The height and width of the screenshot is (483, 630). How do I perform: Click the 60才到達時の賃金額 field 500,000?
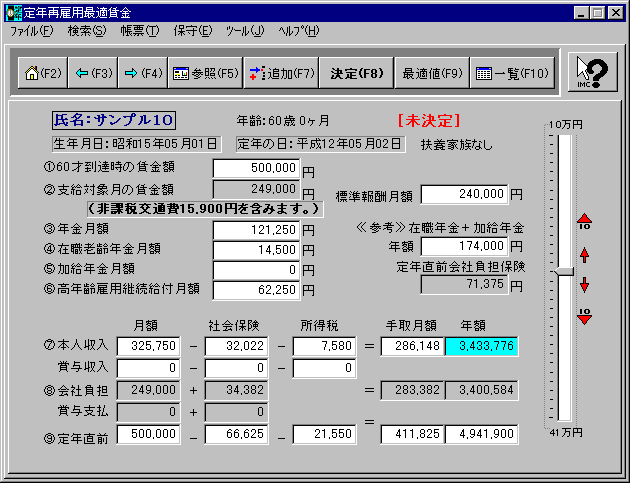256,168
